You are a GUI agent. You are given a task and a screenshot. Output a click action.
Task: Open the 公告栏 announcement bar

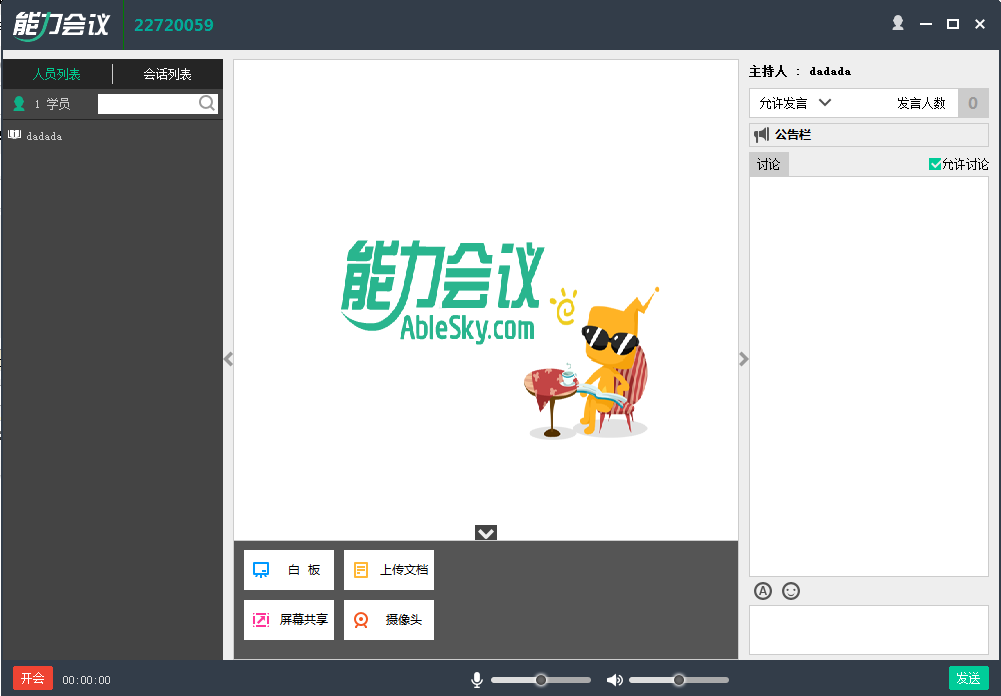(869, 135)
